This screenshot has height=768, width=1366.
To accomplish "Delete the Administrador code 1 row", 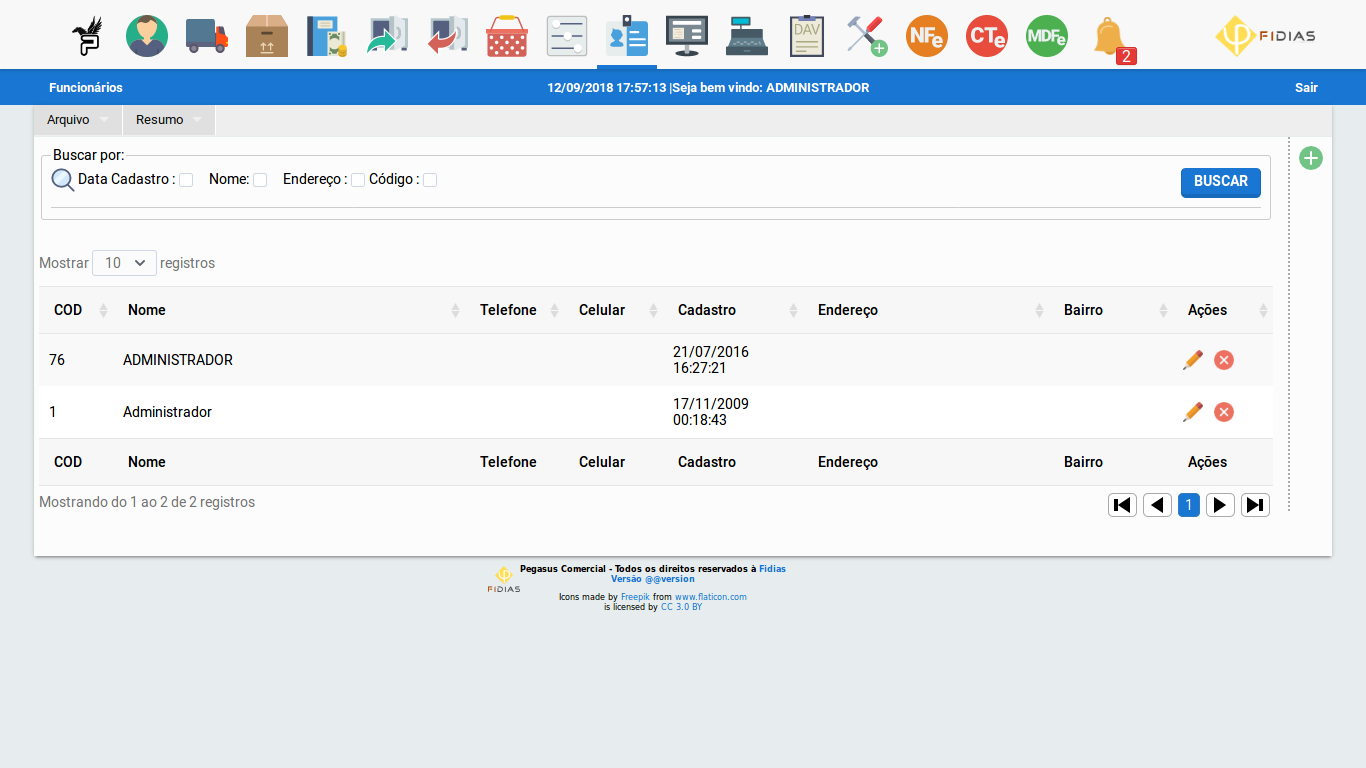I will [x=1224, y=412].
